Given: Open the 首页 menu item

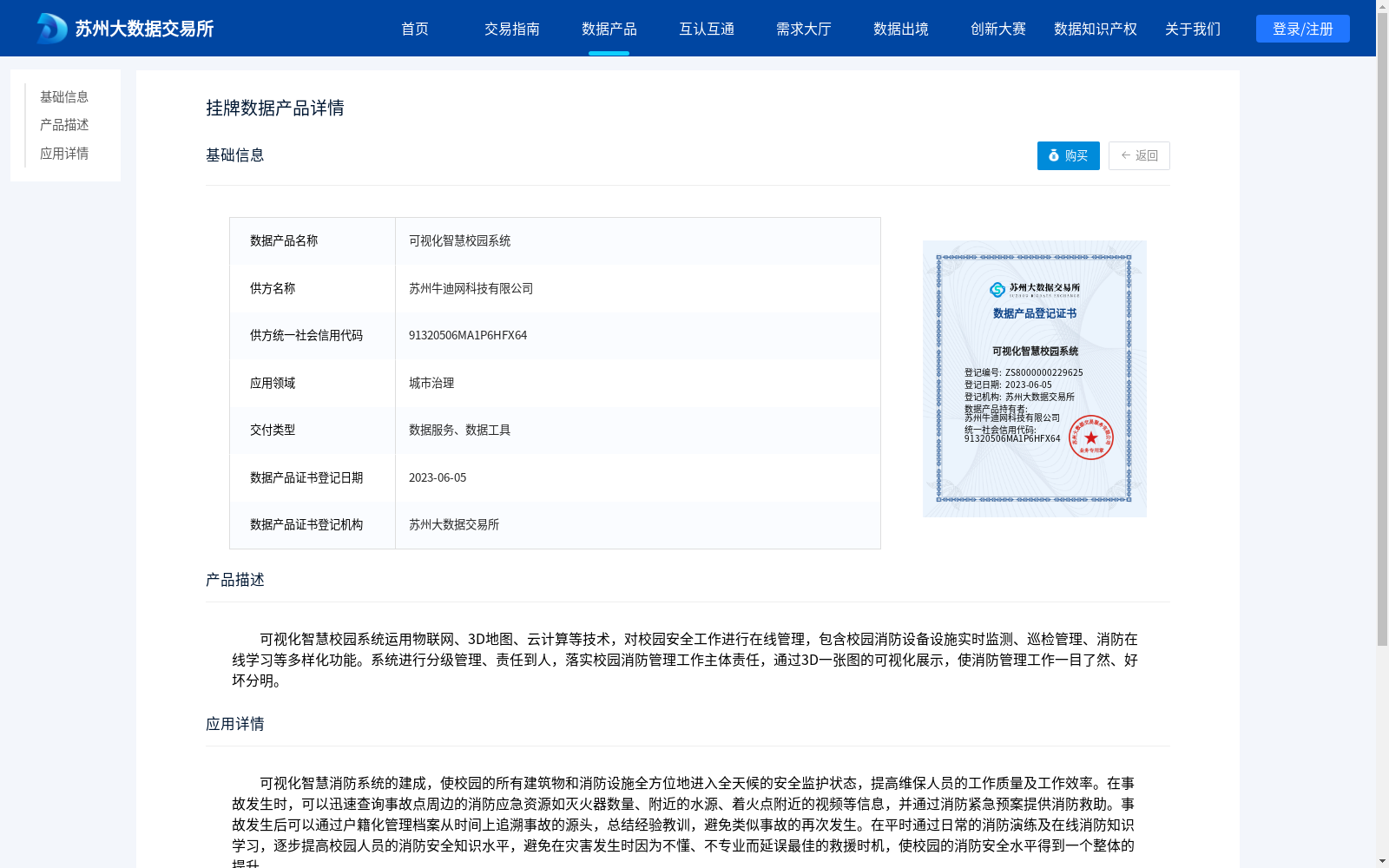Looking at the screenshot, I should click(416, 29).
